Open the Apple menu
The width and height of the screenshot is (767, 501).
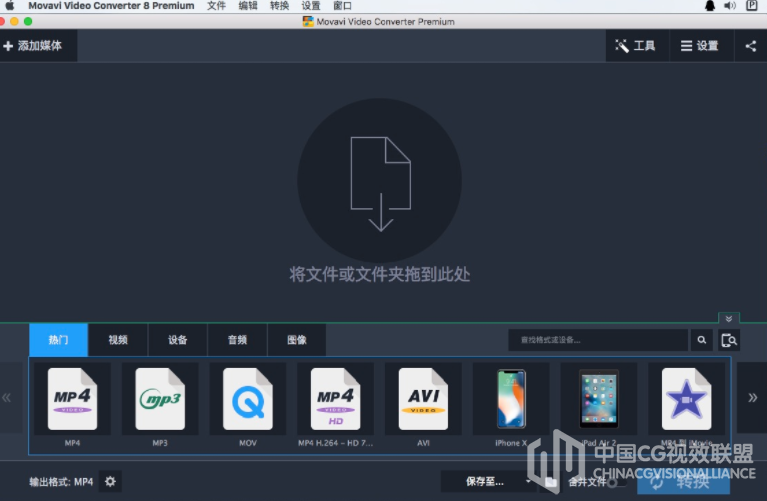tap(10, 6)
